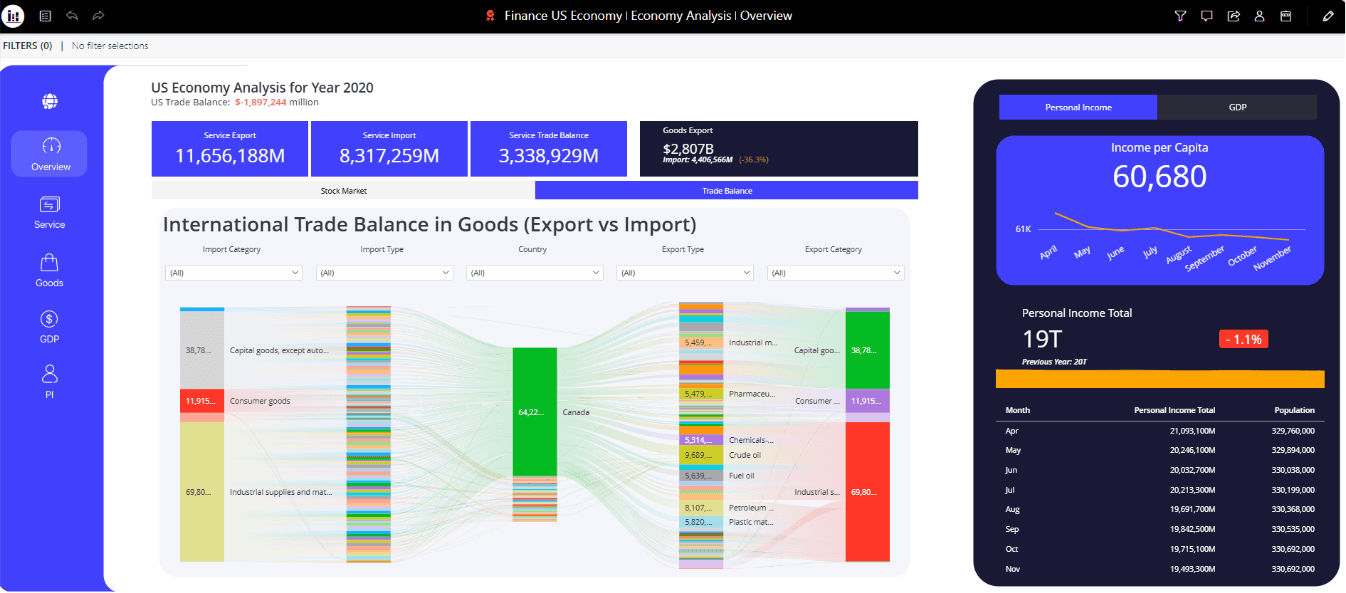The height and width of the screenshot is (593, 1346).
Task: Open the filter funnel icon in the top bar
Action: pyautogui.click(x=1180, y=16)
